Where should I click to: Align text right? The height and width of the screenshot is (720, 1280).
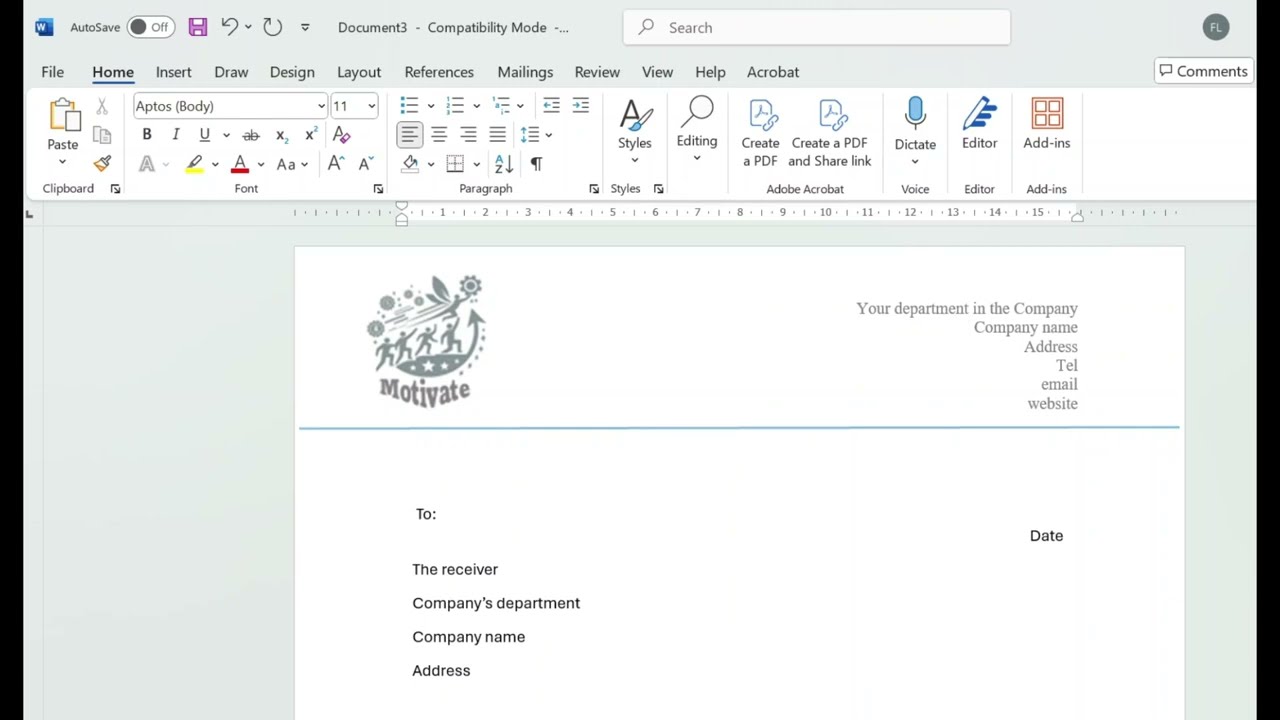468,135
